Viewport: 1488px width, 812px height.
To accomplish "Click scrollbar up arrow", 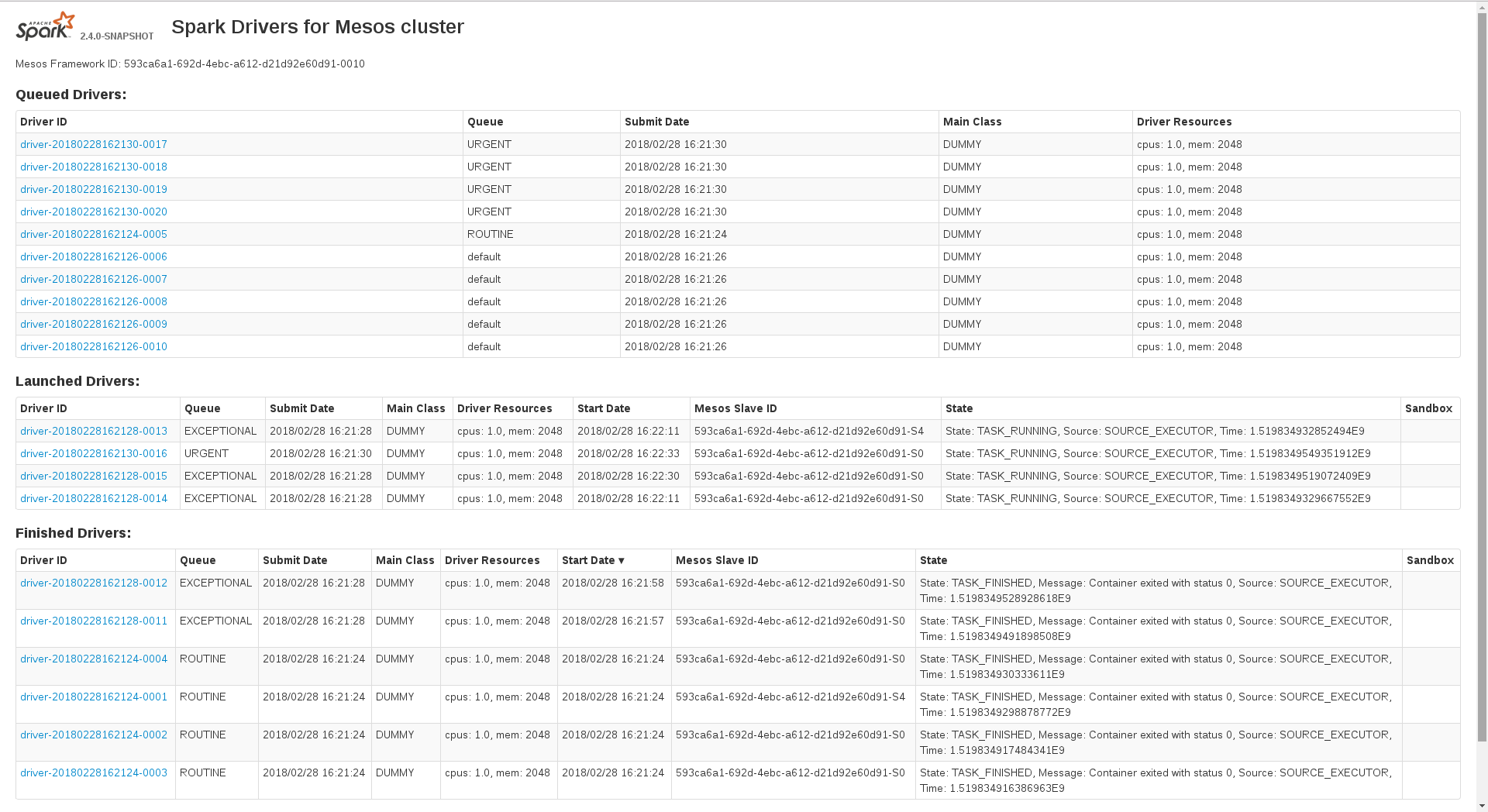I will pos(1482,7).
